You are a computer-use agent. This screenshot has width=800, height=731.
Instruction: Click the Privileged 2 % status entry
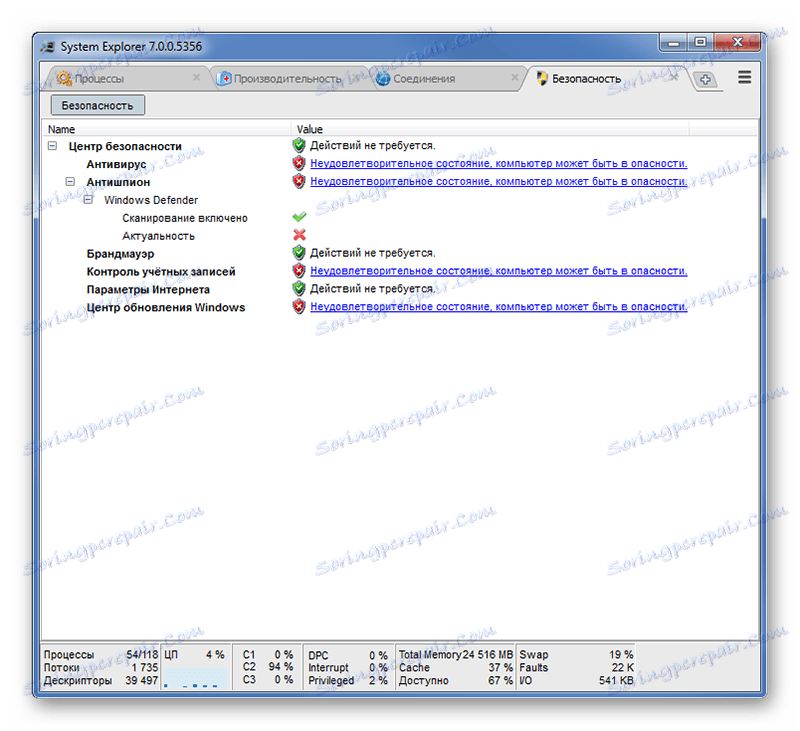[x=348, y=680]
